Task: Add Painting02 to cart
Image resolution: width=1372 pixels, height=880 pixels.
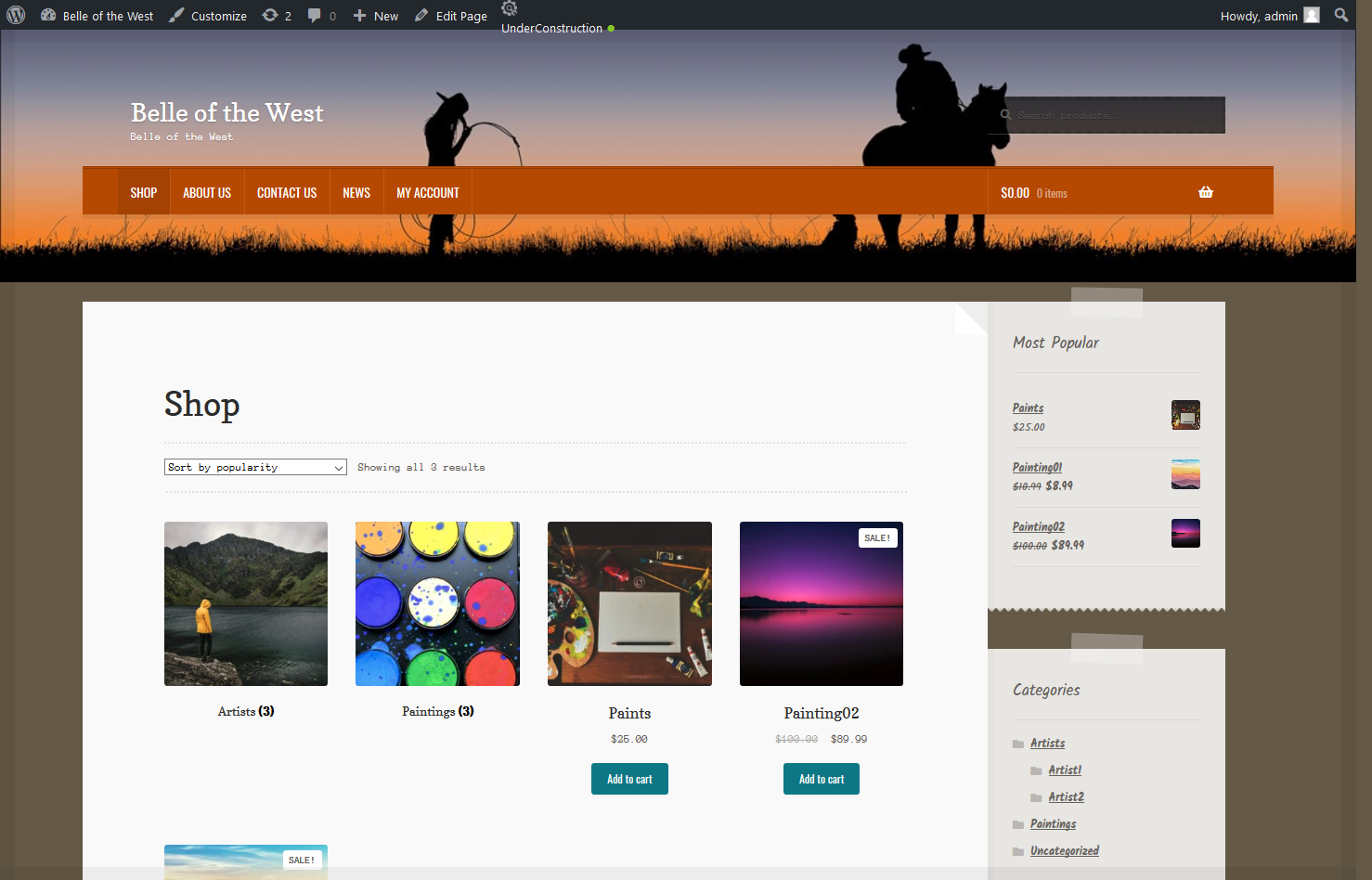Action: 822,779
